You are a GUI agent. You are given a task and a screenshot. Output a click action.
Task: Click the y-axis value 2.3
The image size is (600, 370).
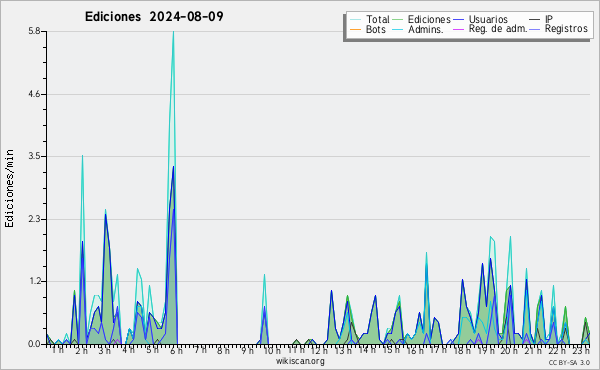(x=34, y=219)
